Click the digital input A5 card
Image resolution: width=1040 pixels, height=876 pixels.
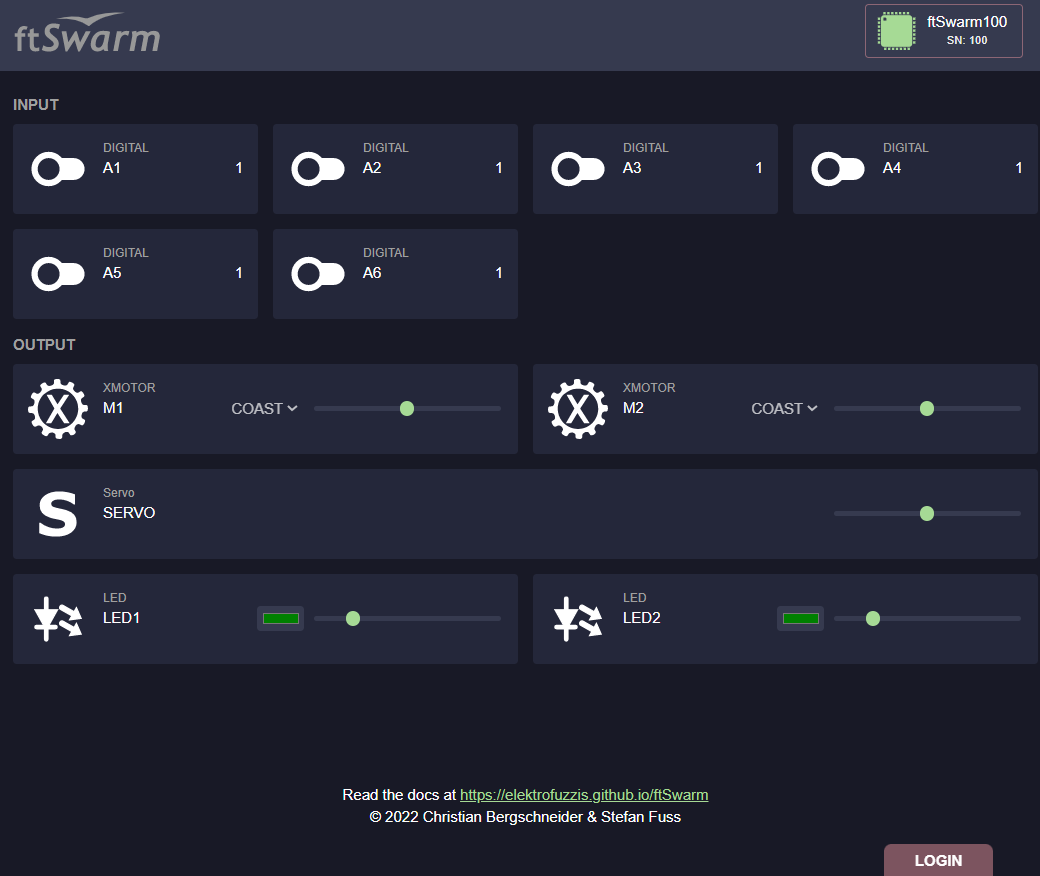tap(135, 273)
